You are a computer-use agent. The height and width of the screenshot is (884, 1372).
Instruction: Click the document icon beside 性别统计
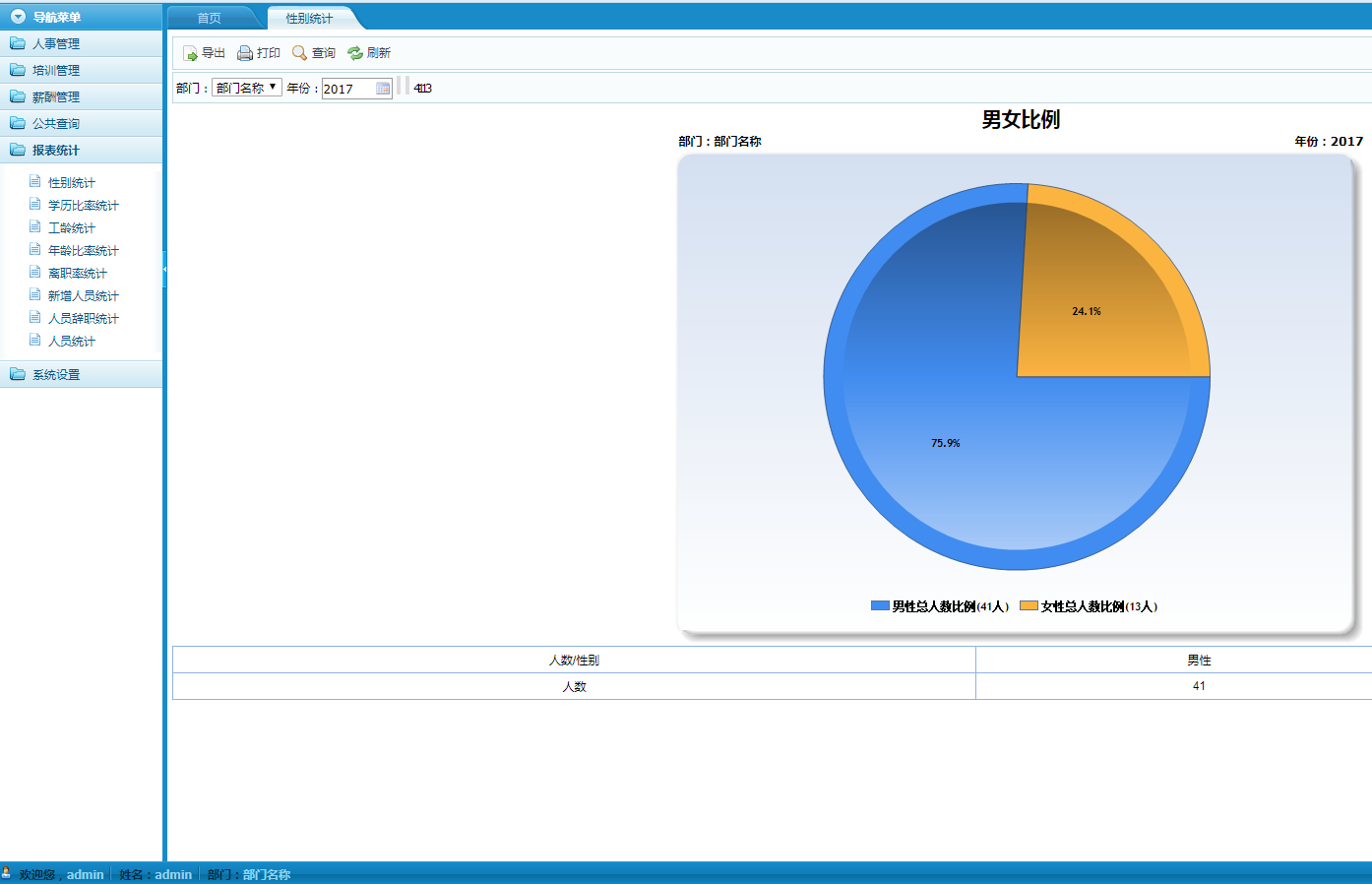(35, 182)
